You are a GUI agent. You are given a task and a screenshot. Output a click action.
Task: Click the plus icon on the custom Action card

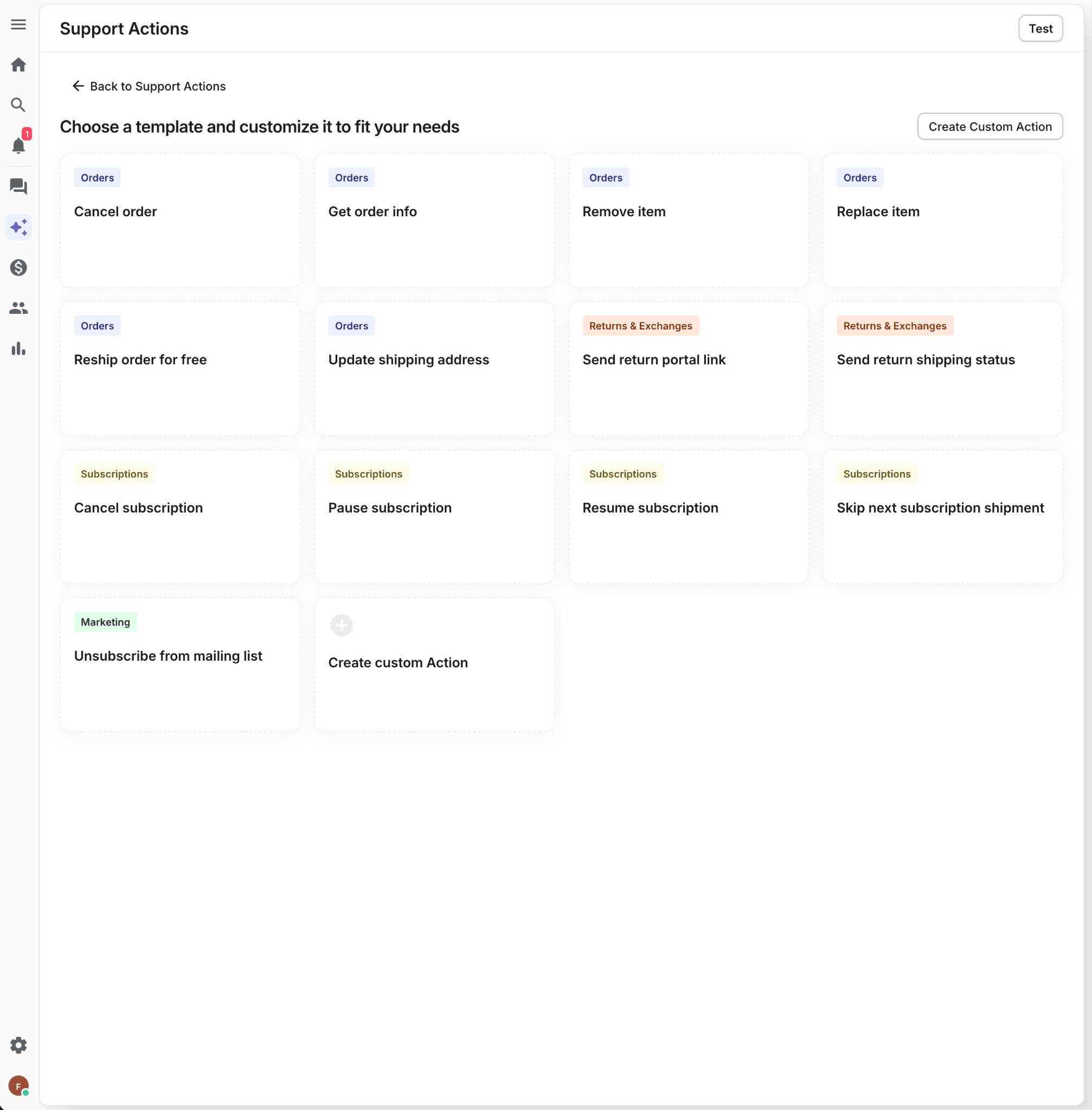341,625
